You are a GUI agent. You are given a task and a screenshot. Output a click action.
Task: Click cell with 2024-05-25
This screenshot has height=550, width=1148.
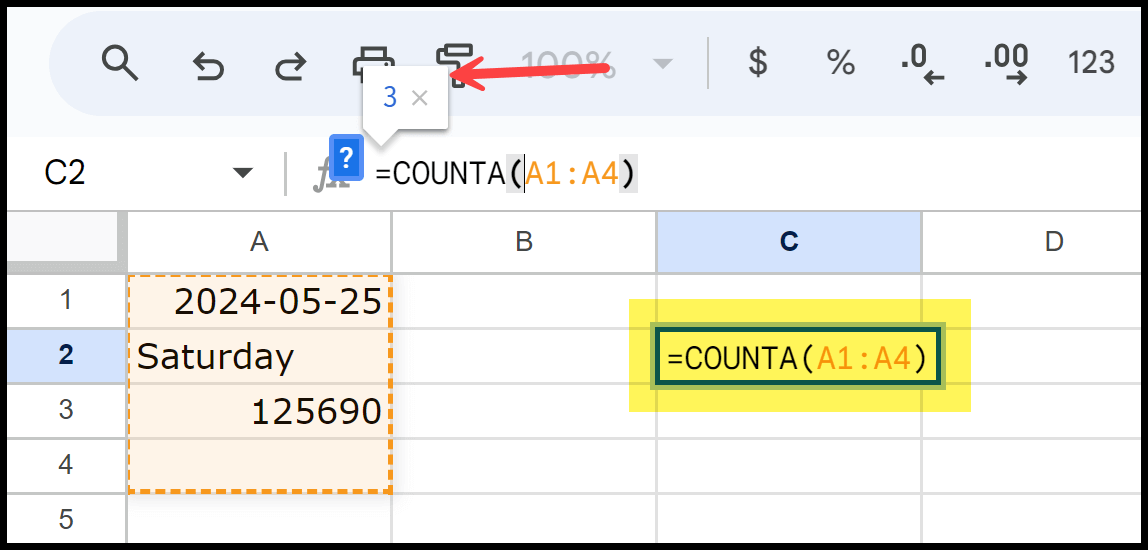[x=259, y=301]
